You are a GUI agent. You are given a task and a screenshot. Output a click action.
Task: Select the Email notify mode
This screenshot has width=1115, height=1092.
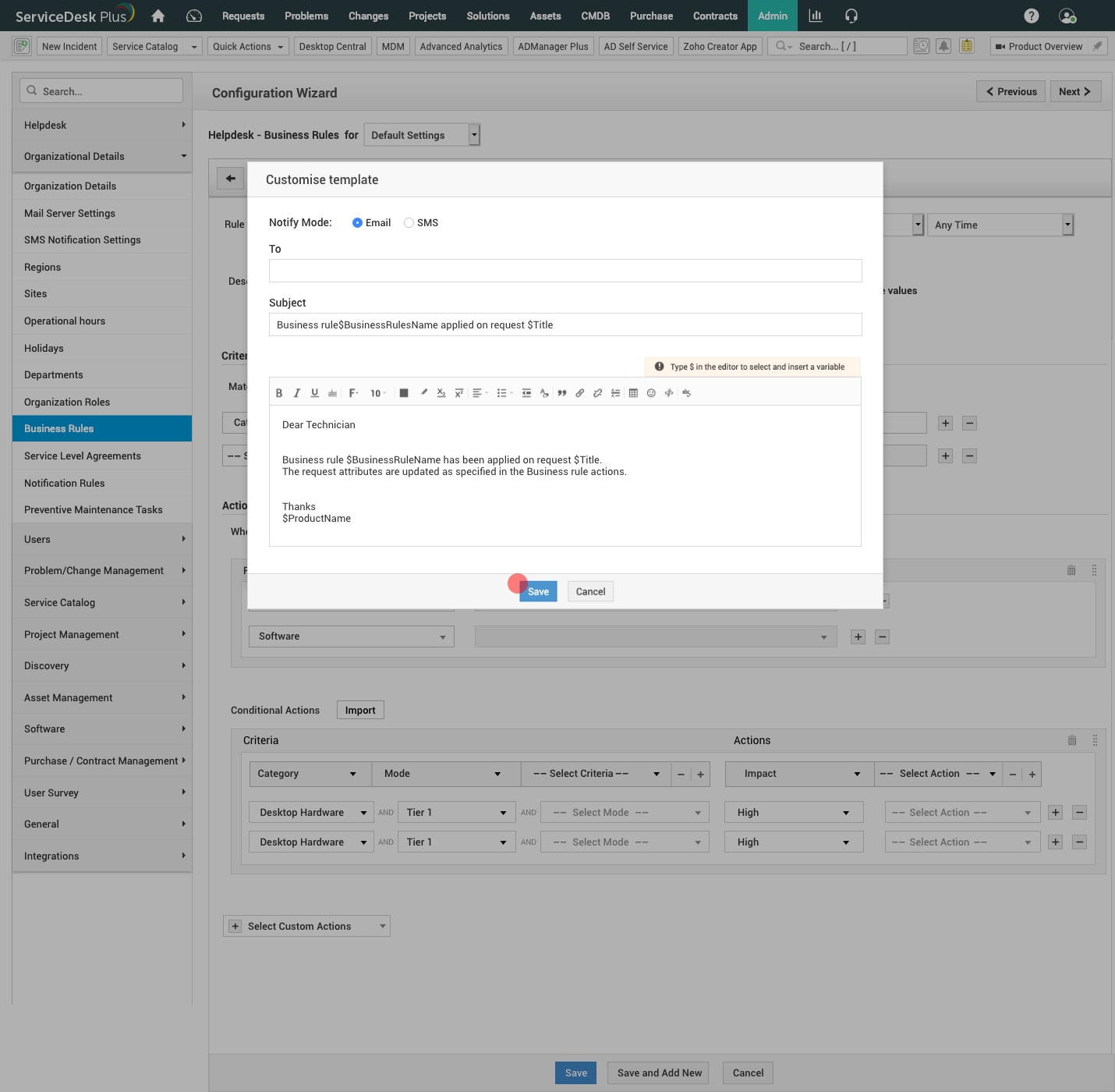tap(357, 223)
